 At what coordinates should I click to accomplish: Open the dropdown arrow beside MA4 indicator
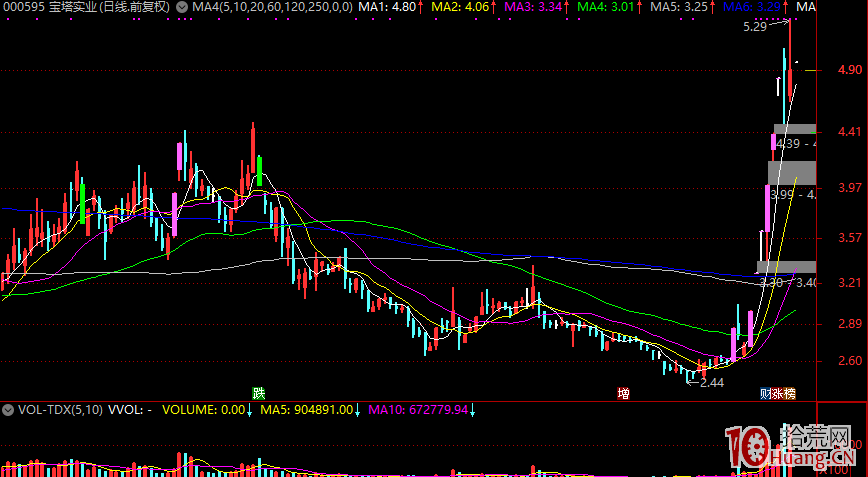[x=182, y=7]
